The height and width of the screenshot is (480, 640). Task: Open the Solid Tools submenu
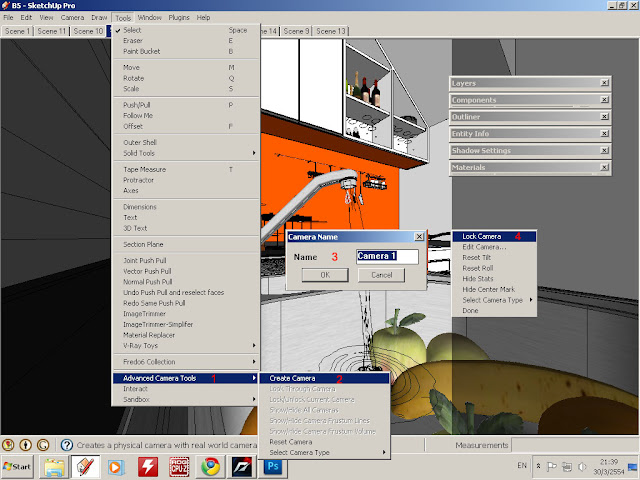pyautogui.click(x=186, y=153)
